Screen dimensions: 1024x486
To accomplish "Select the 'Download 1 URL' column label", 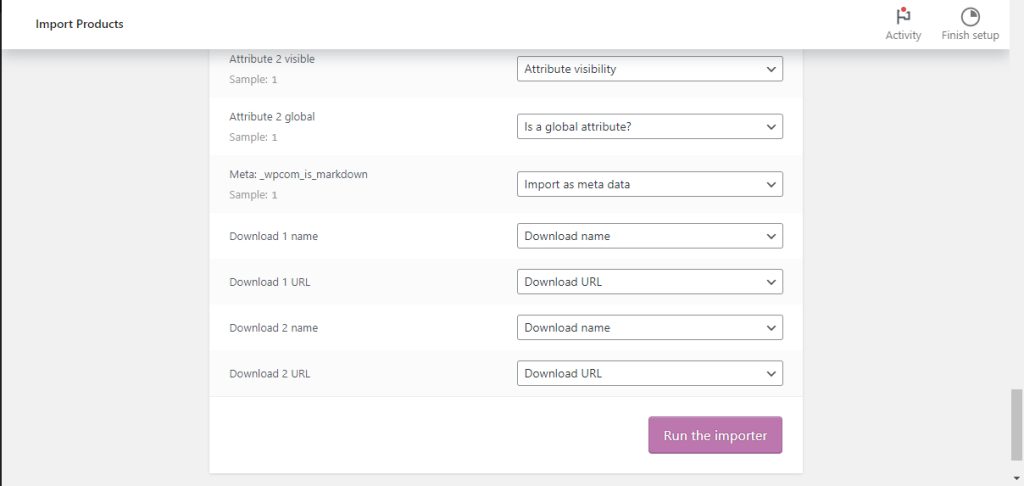I will 270,282.
